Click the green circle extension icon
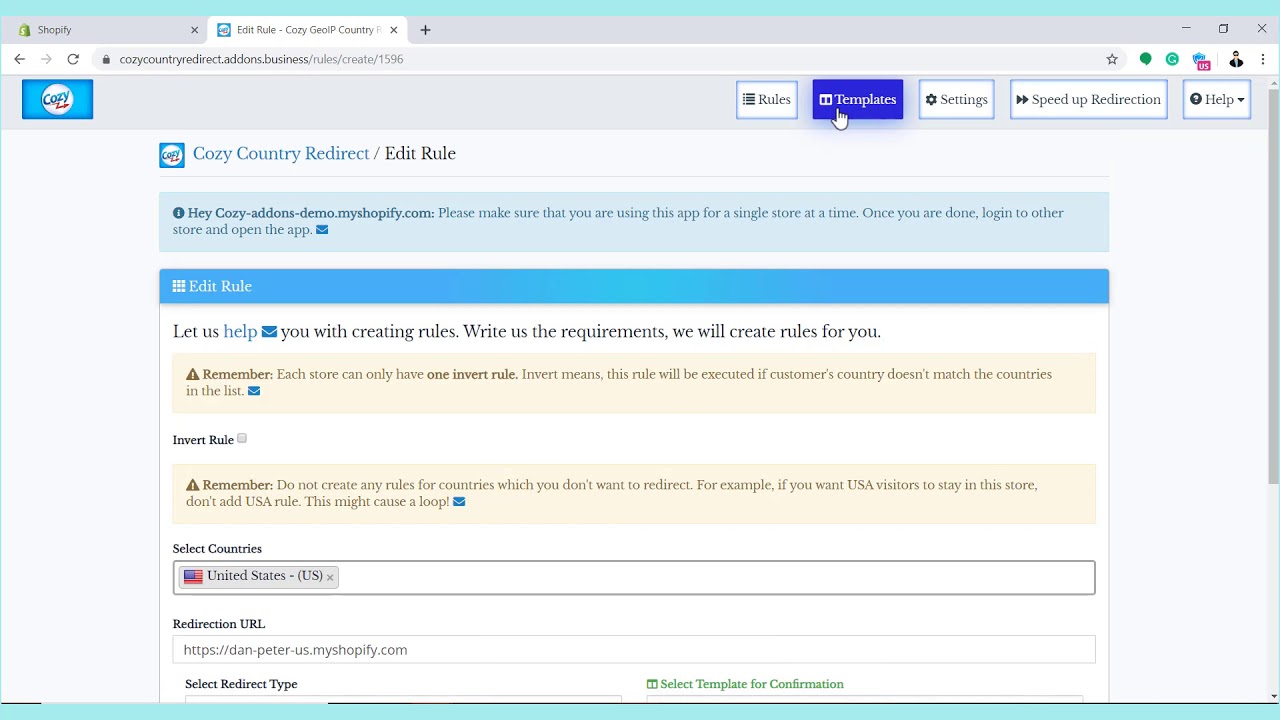Viewport: 1280px width, 720px height. point(1146,59)
